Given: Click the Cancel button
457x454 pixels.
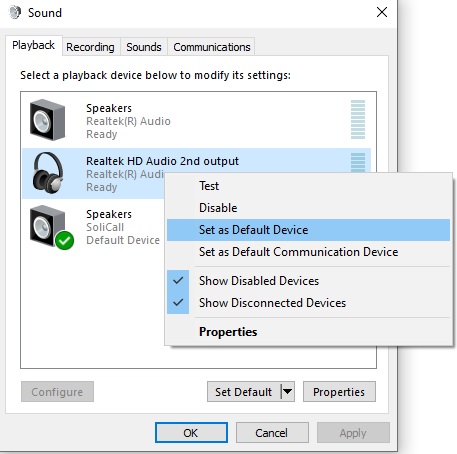Looking at the screenshot, I should tap(272, 433).
